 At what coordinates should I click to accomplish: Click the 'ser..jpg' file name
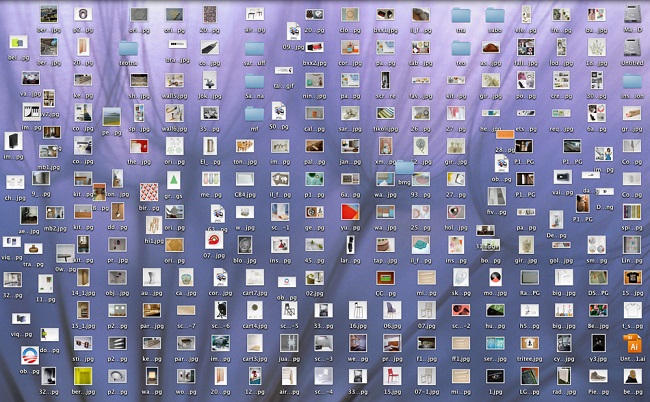tap(495, 359)
